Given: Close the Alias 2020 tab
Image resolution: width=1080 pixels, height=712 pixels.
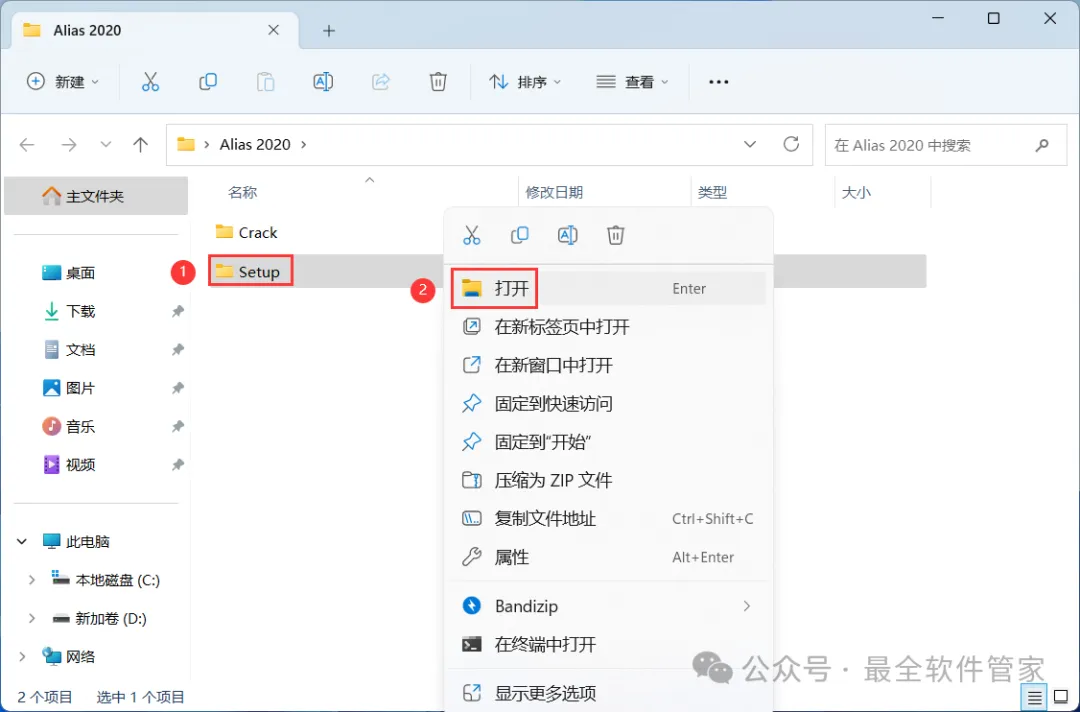Looking at the screenshot, I should (273, 30).
